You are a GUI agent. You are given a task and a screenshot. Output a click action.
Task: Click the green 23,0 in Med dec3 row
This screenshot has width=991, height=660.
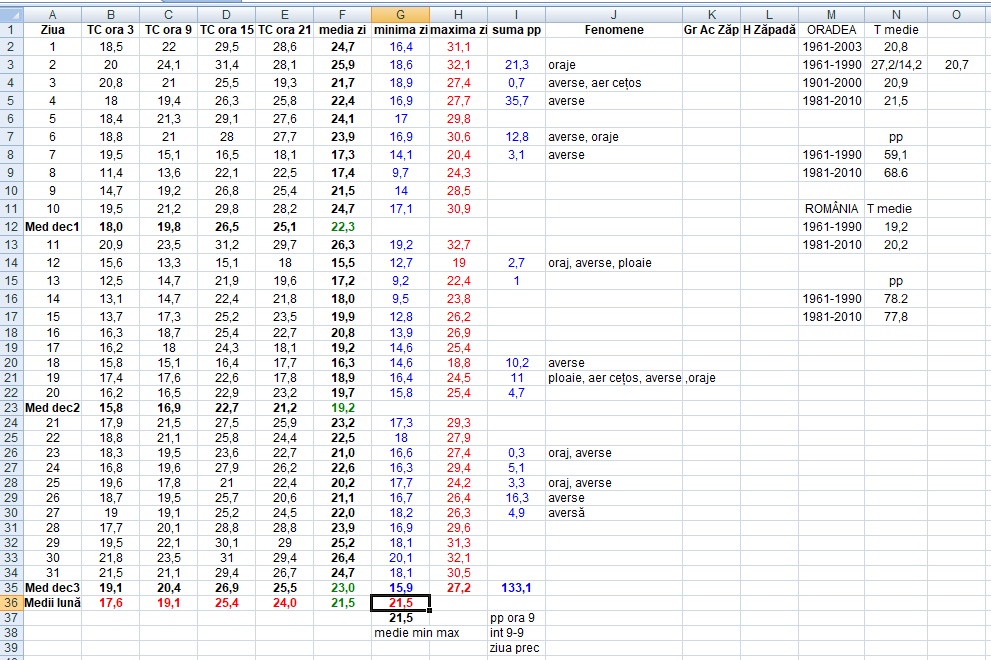(342, 588)
